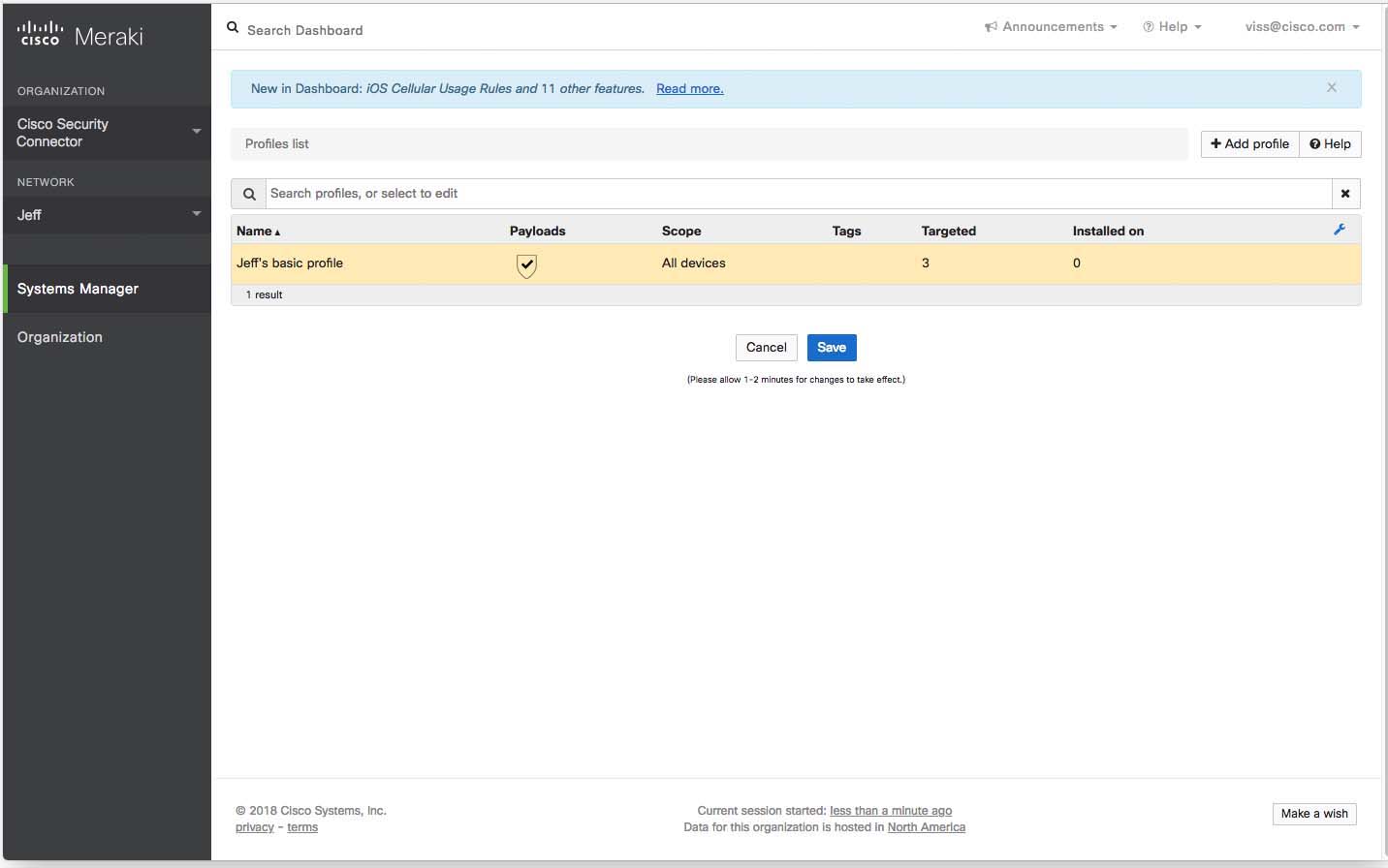Click the Targeted value 3
The height and width of the screenshot is (868, 1388).
926,263
